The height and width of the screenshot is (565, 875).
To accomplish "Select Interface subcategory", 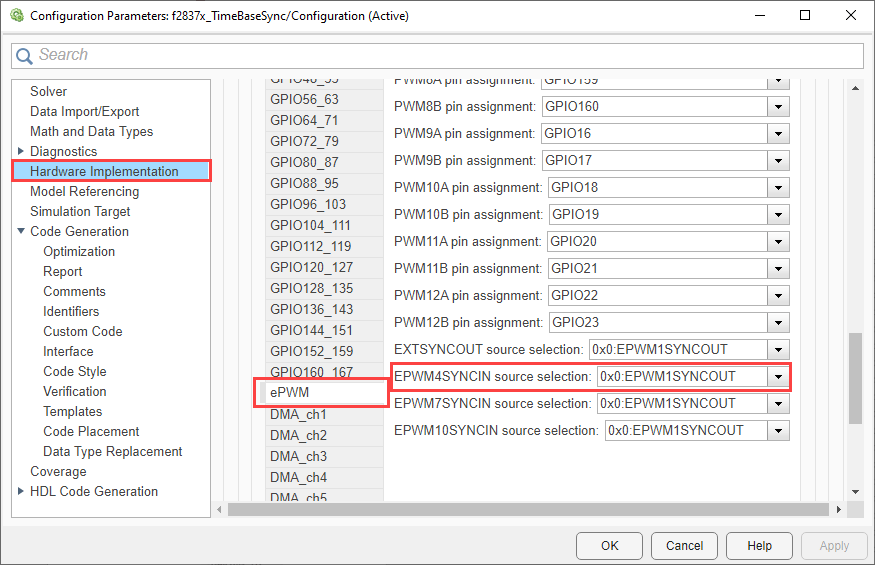I will 68,351.
